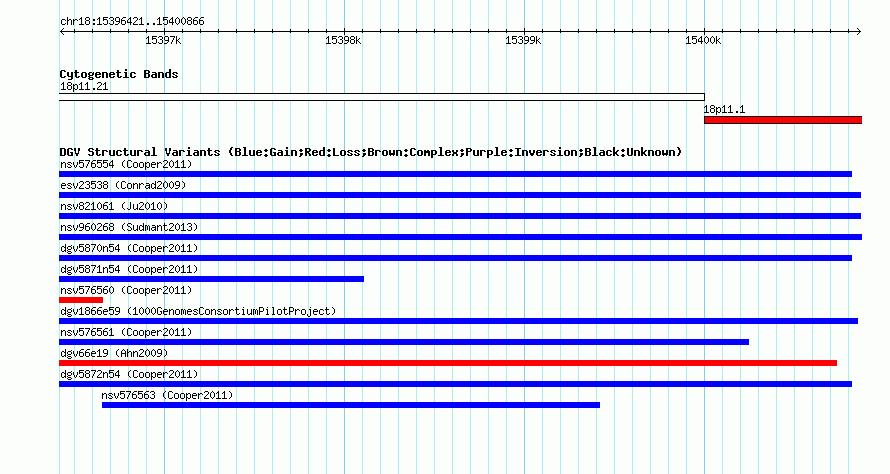
Task: Click the blue bar under esv23538
Action: pos(460,195)
